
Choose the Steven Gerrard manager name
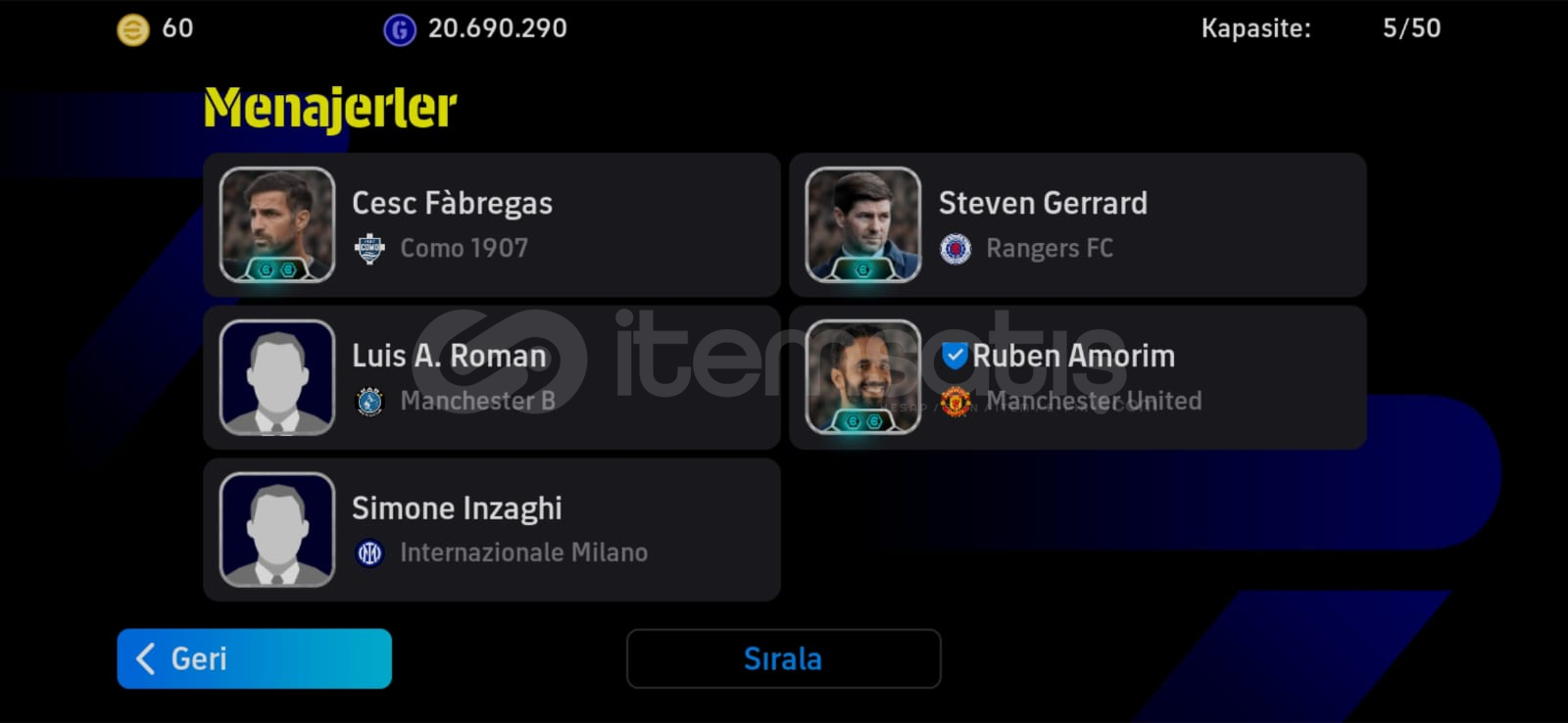pos(1043,203)
